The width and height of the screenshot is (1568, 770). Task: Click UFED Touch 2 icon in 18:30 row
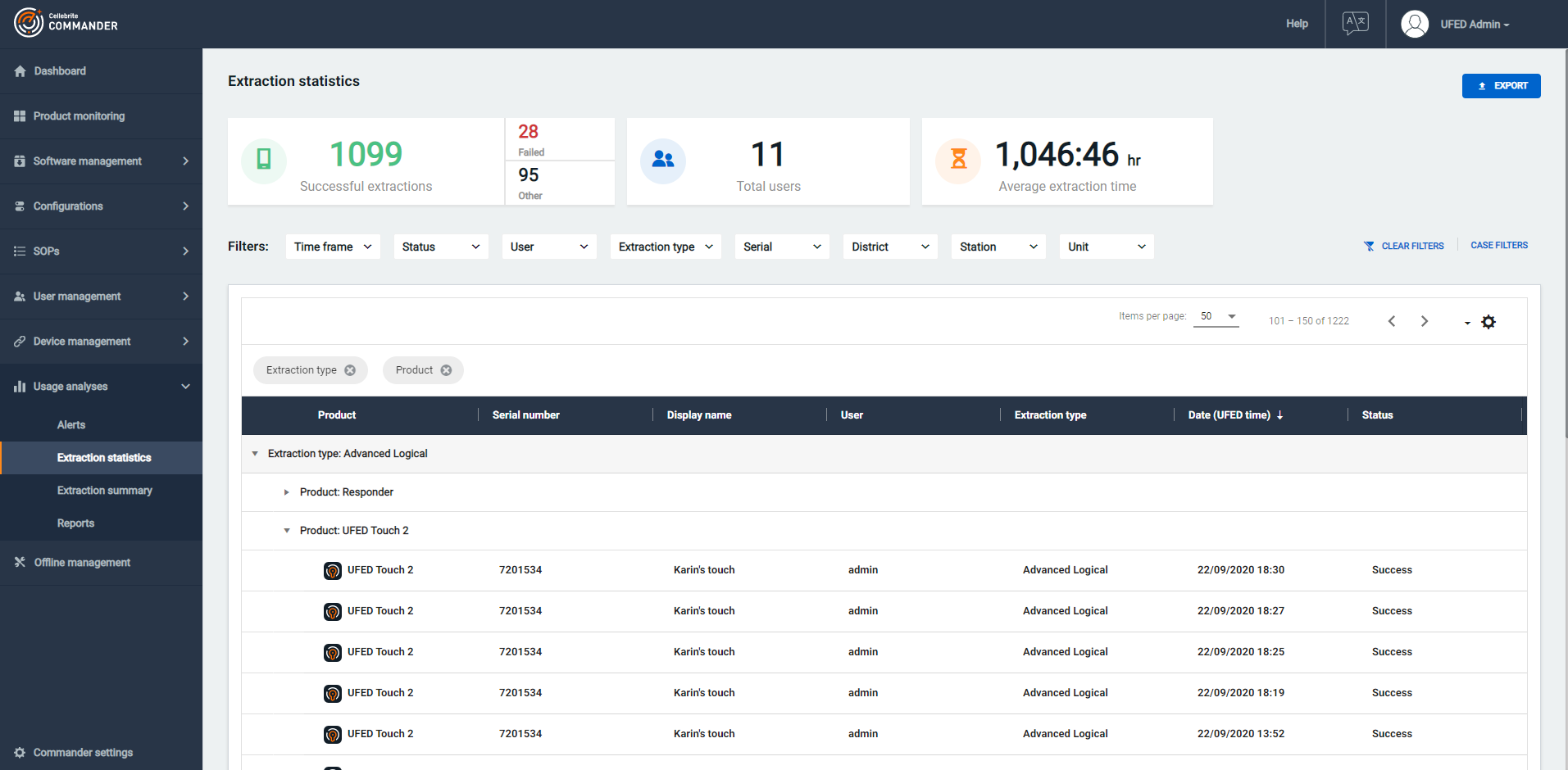(333, 571)
